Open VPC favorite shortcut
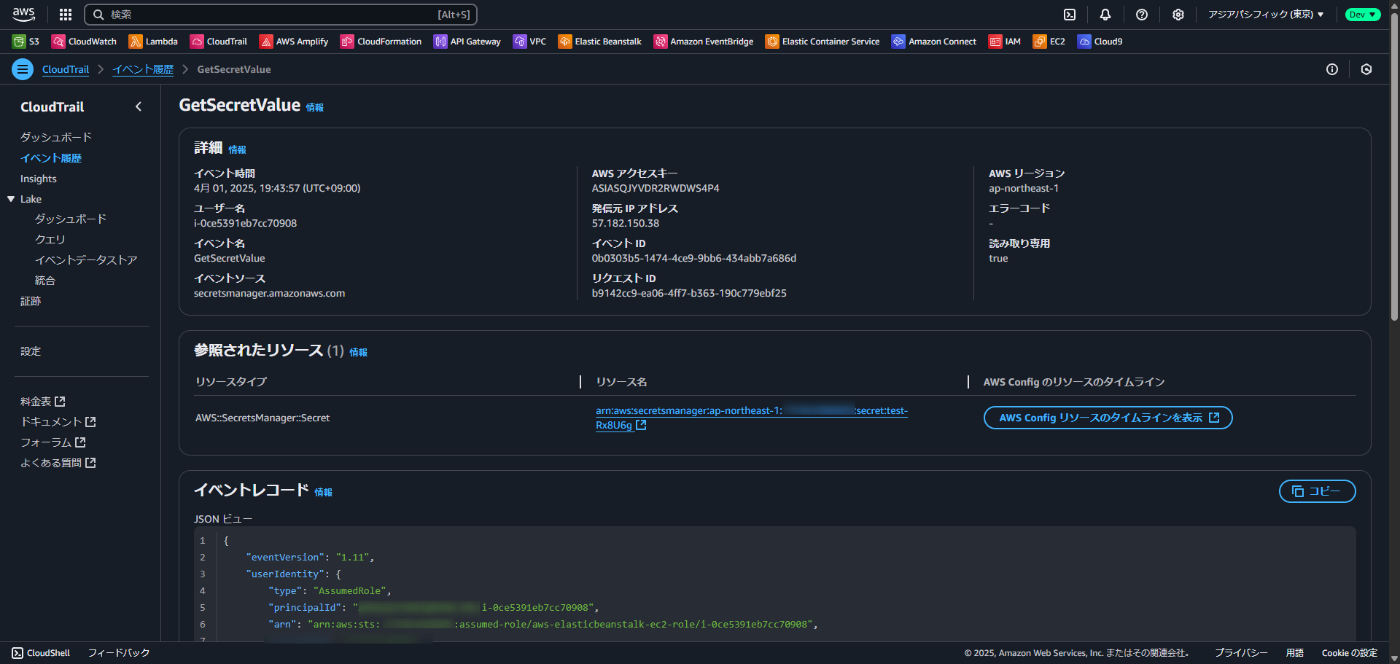The height and width of the screenshot is (664, 1400). [x=530, y=41]
